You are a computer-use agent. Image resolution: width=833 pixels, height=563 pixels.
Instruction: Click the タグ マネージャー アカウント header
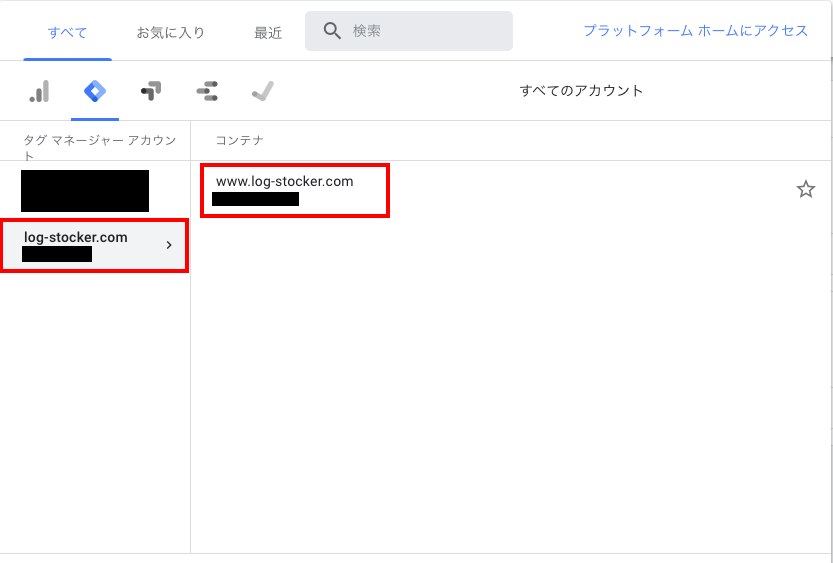point(100,147)
